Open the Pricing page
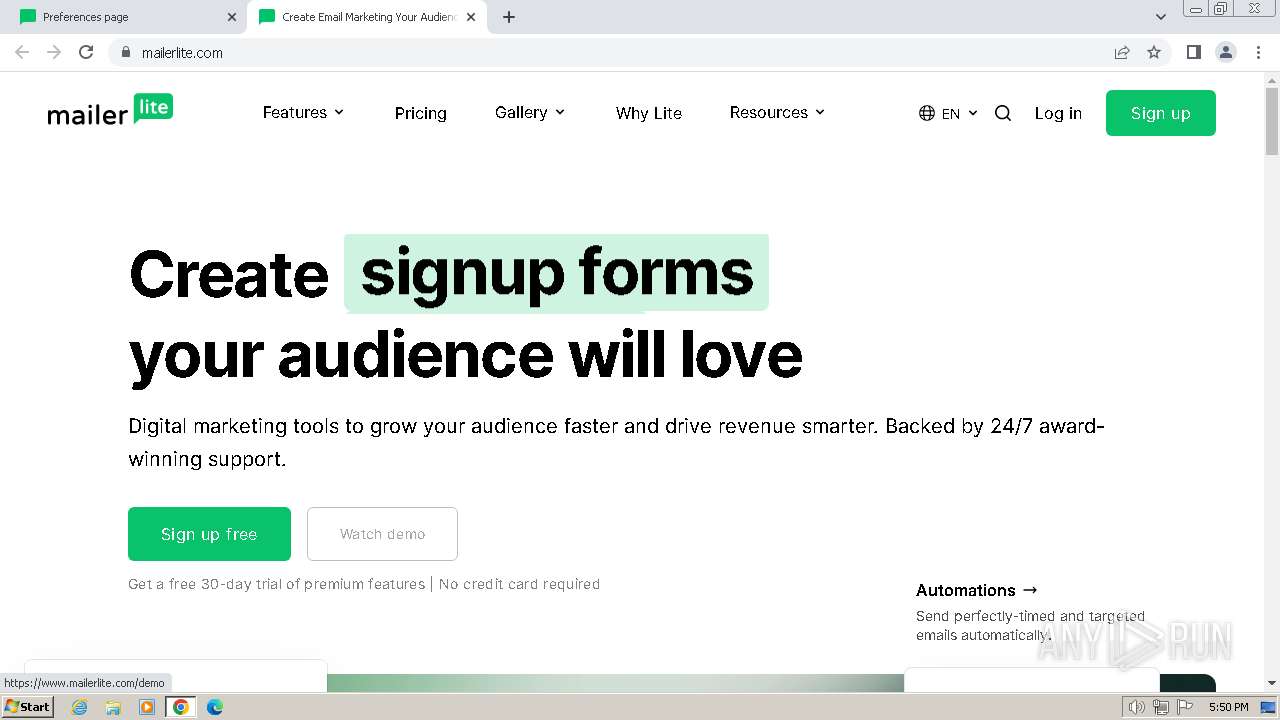The height and width of the screenshot is (720, 1280). coord(420,113)
